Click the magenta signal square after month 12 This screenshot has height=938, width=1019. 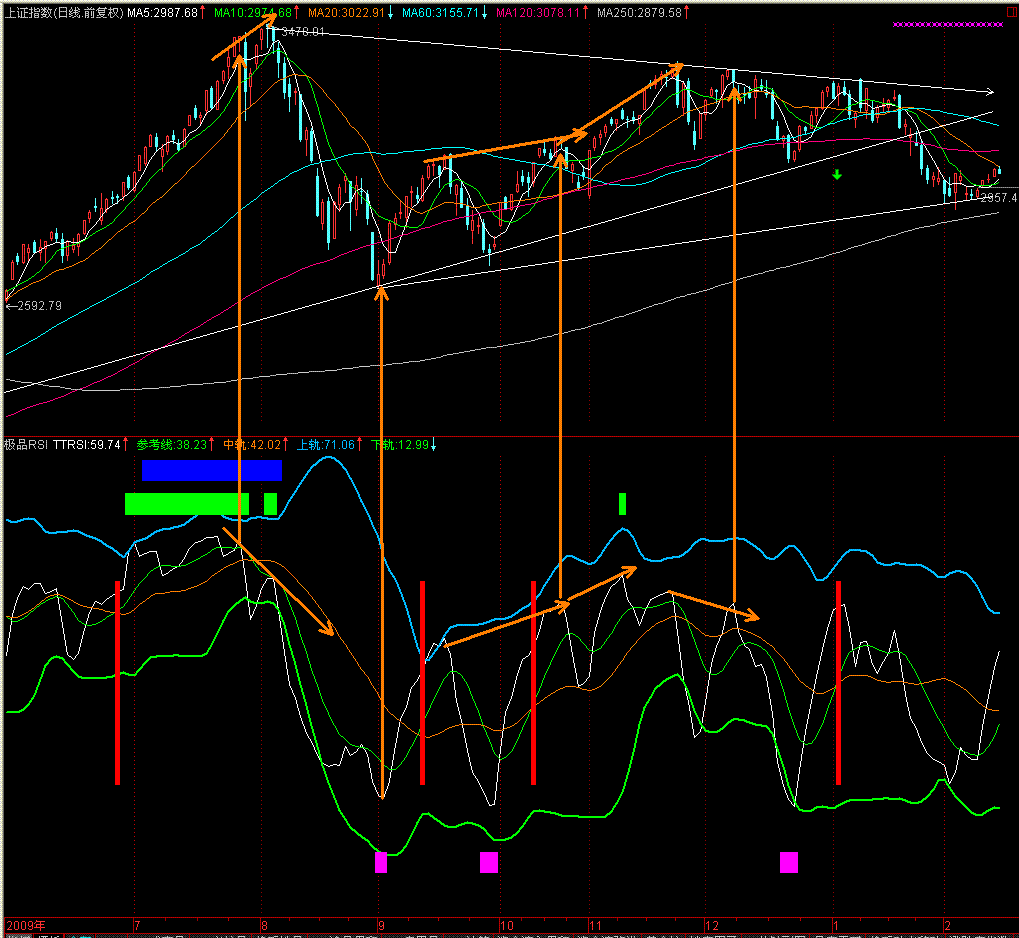789,862
